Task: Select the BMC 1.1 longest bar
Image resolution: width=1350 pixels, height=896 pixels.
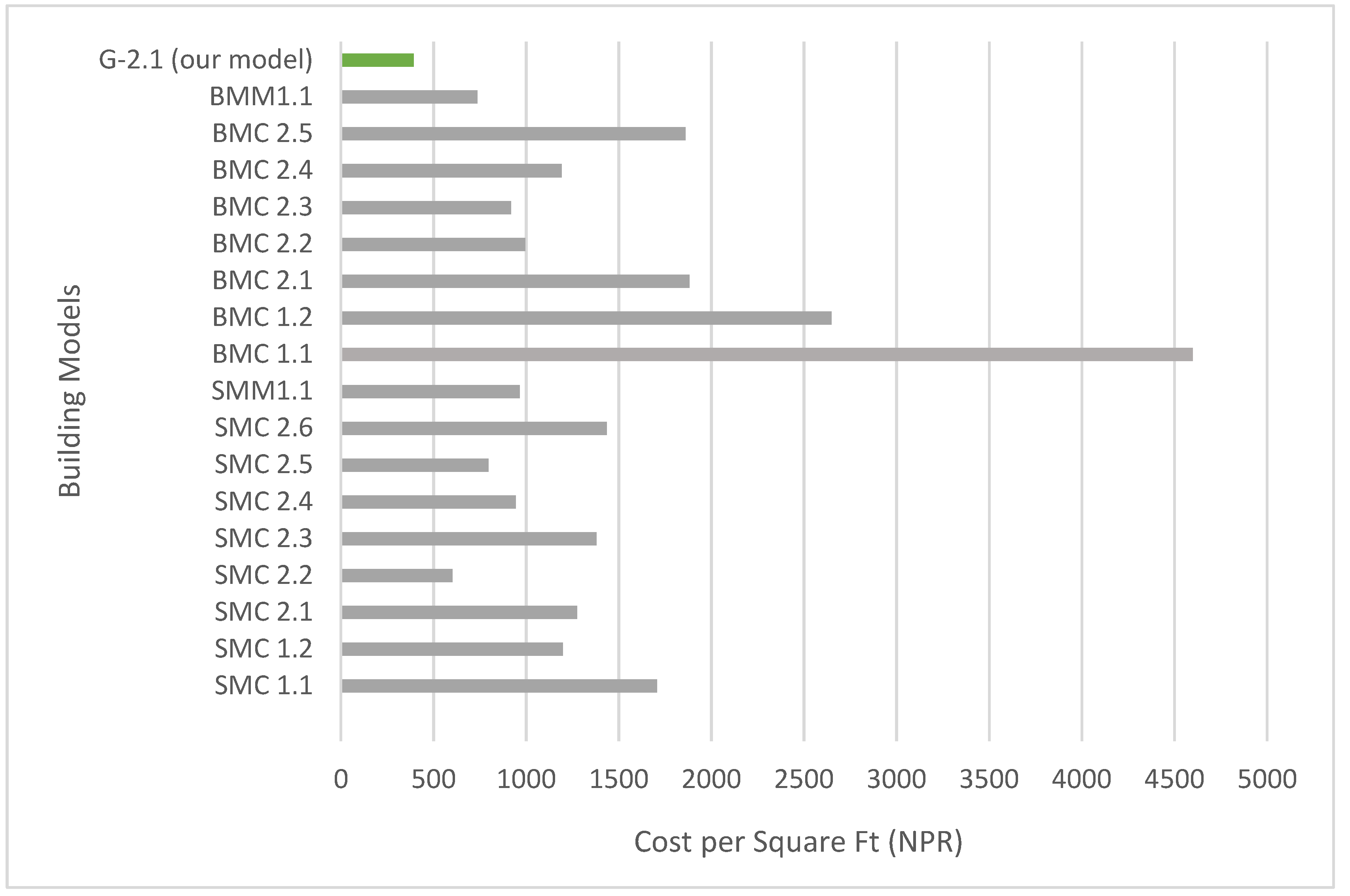Action: click(x=766, y=354)
